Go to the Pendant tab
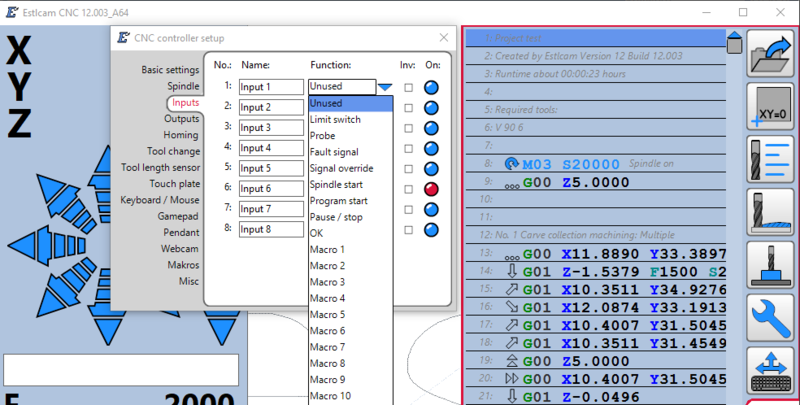 click(181, 233)
